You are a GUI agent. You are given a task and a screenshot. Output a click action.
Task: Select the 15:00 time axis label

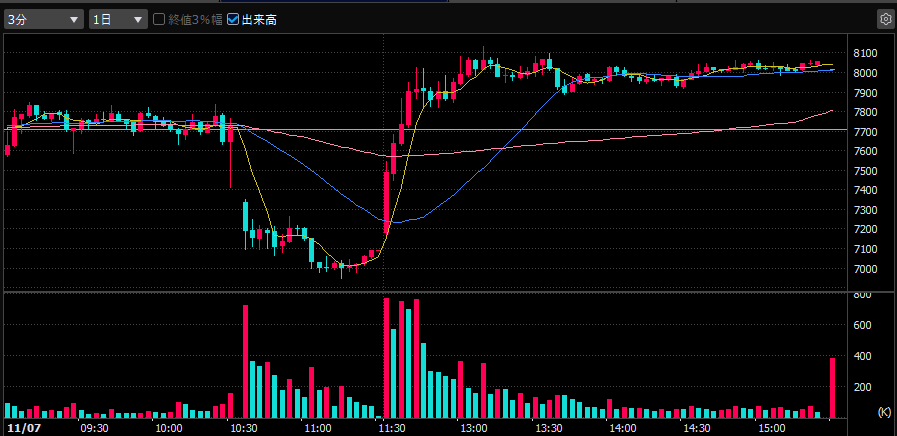tap(771, 428)
